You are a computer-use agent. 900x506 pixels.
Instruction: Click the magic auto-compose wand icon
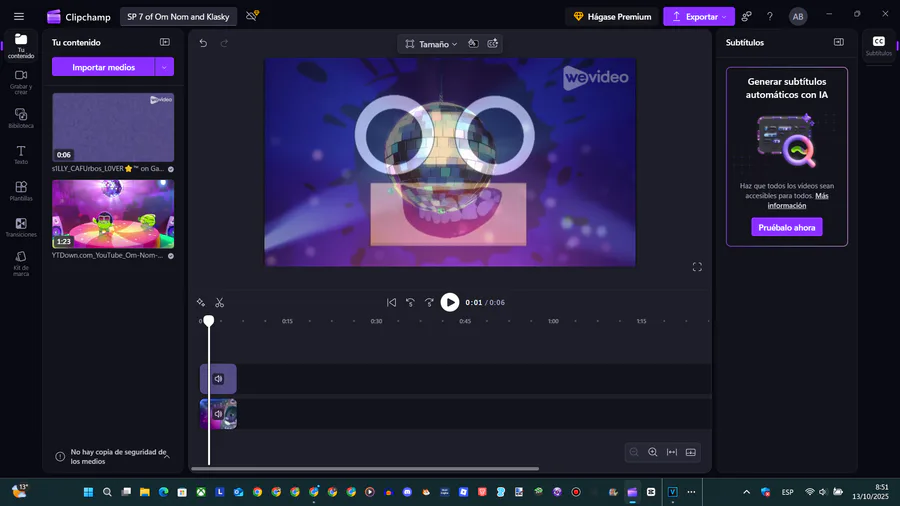pyautogui.click(x=201, y=302)
